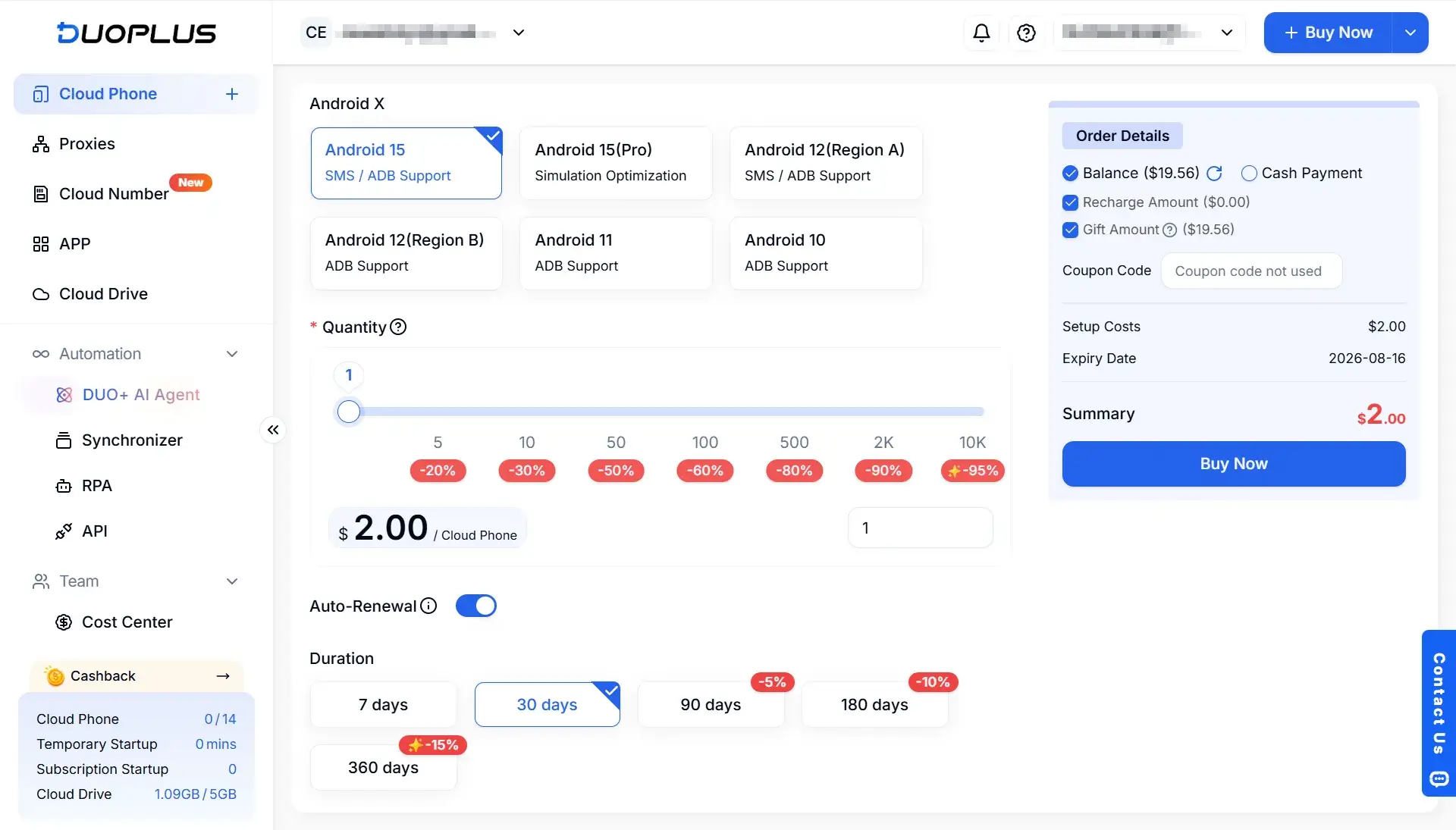The width and height of the screenshot is (1456, 830).
Task: Choose Android 10 version
Action: [x=826, y=253]
